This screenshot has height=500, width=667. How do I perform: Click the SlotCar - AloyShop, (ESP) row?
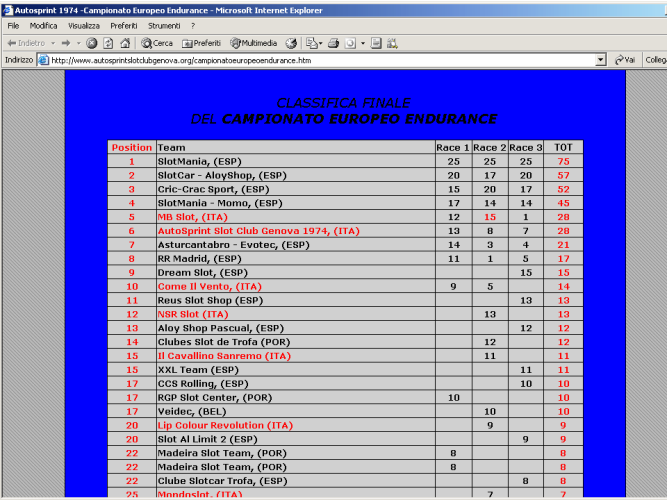(345, 175)
